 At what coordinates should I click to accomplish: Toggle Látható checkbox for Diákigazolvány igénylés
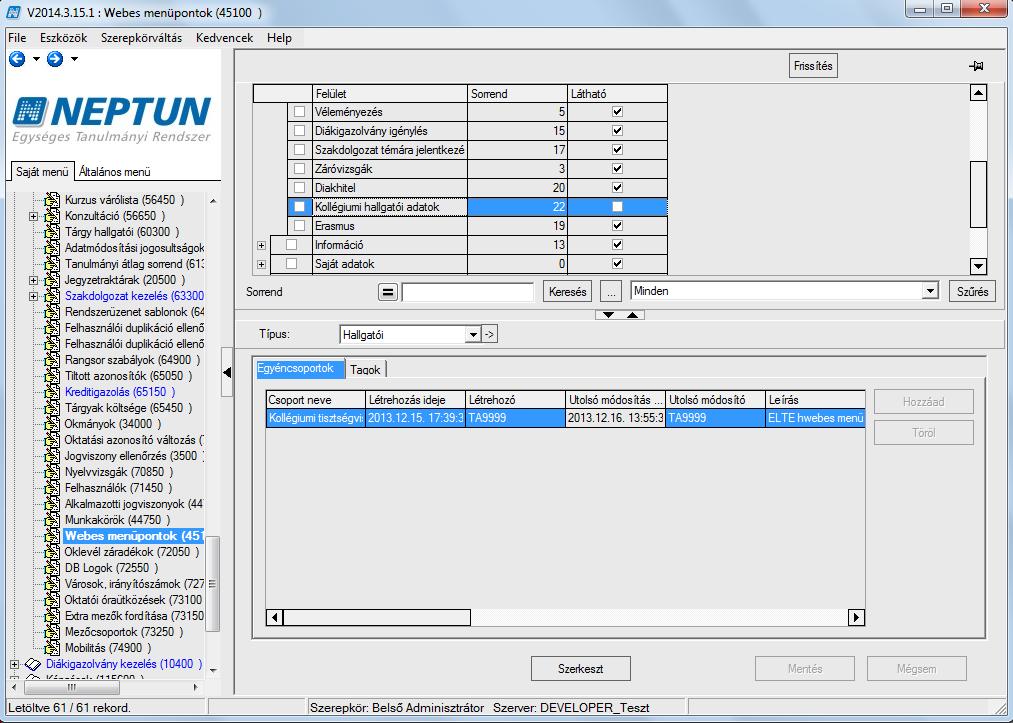click(618, 131)
